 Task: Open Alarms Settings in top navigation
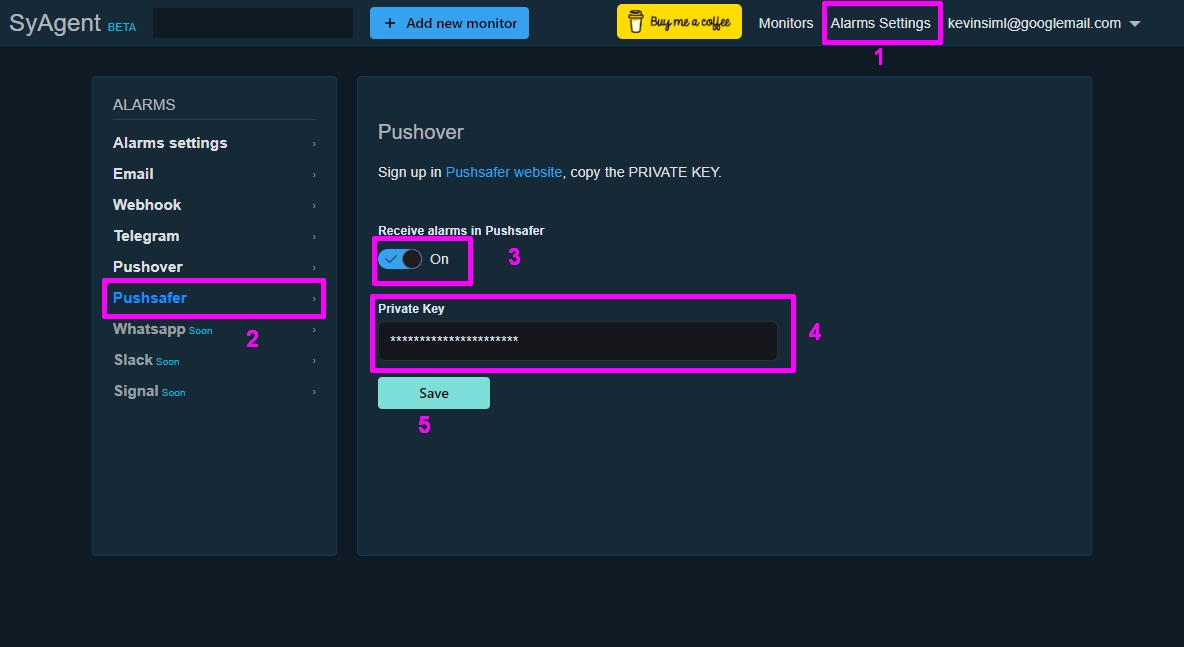pos(880,23)
